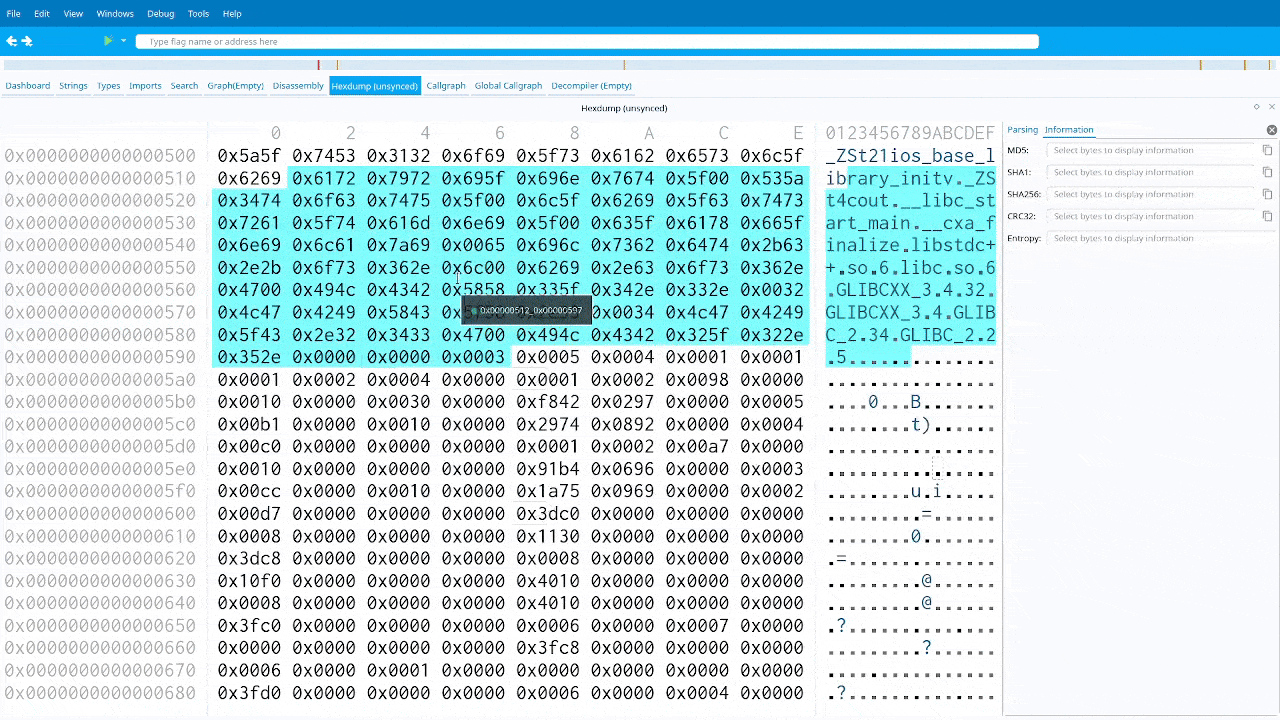
Task: Click the red marker in overview bar
Action: 319,65
